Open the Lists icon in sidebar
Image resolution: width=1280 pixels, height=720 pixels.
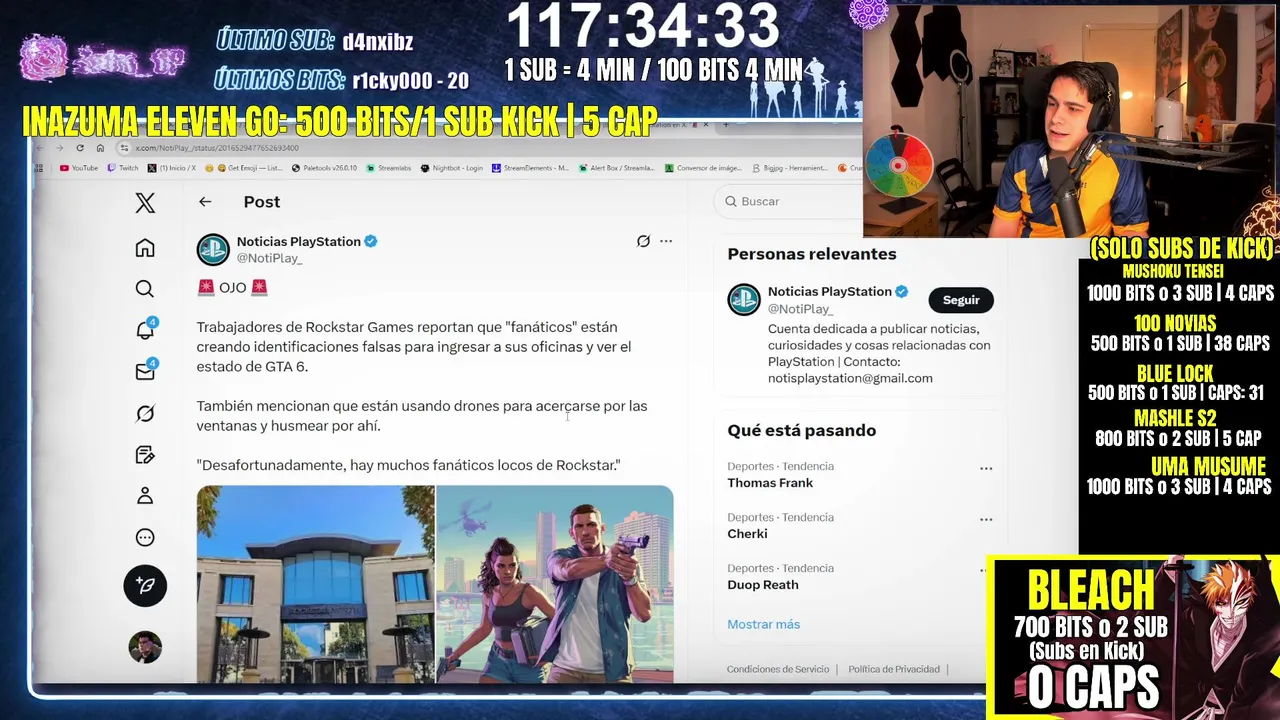[x=145, y=455]
